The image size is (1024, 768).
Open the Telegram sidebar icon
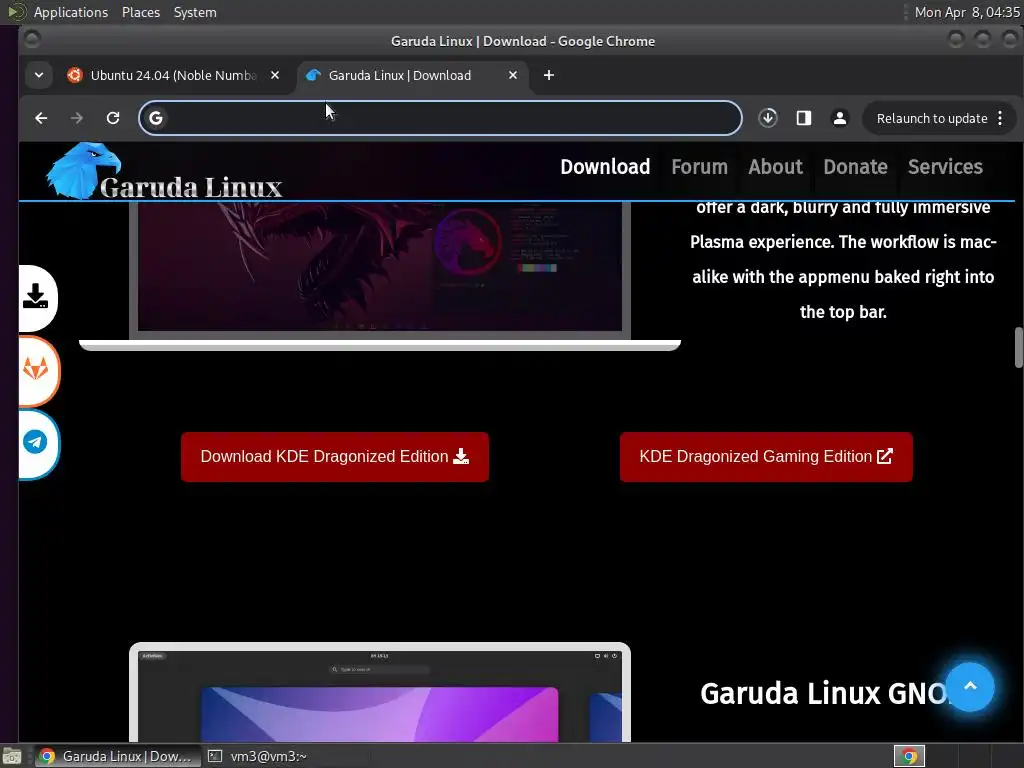coord(37,443)
